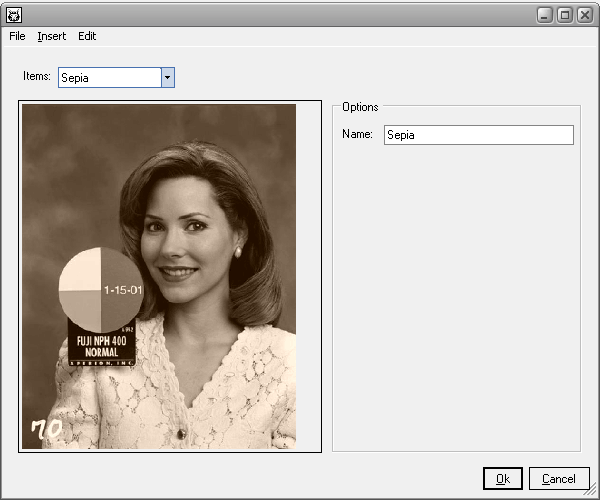The width and height of the screenshot is (600, 500).
Task: Open the Insert menu
Action: (x=51, y=36)
